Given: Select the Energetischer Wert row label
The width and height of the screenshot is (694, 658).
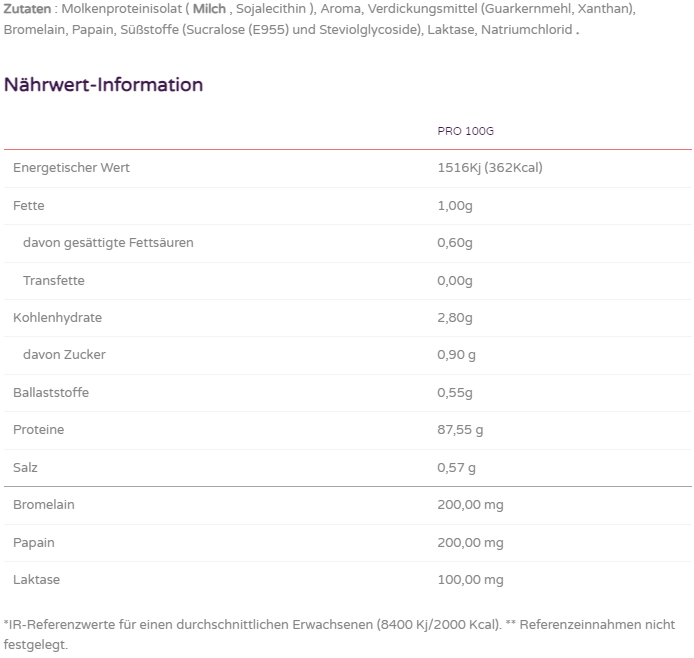Looking at the screenshot, I should [x=71, y=168].
